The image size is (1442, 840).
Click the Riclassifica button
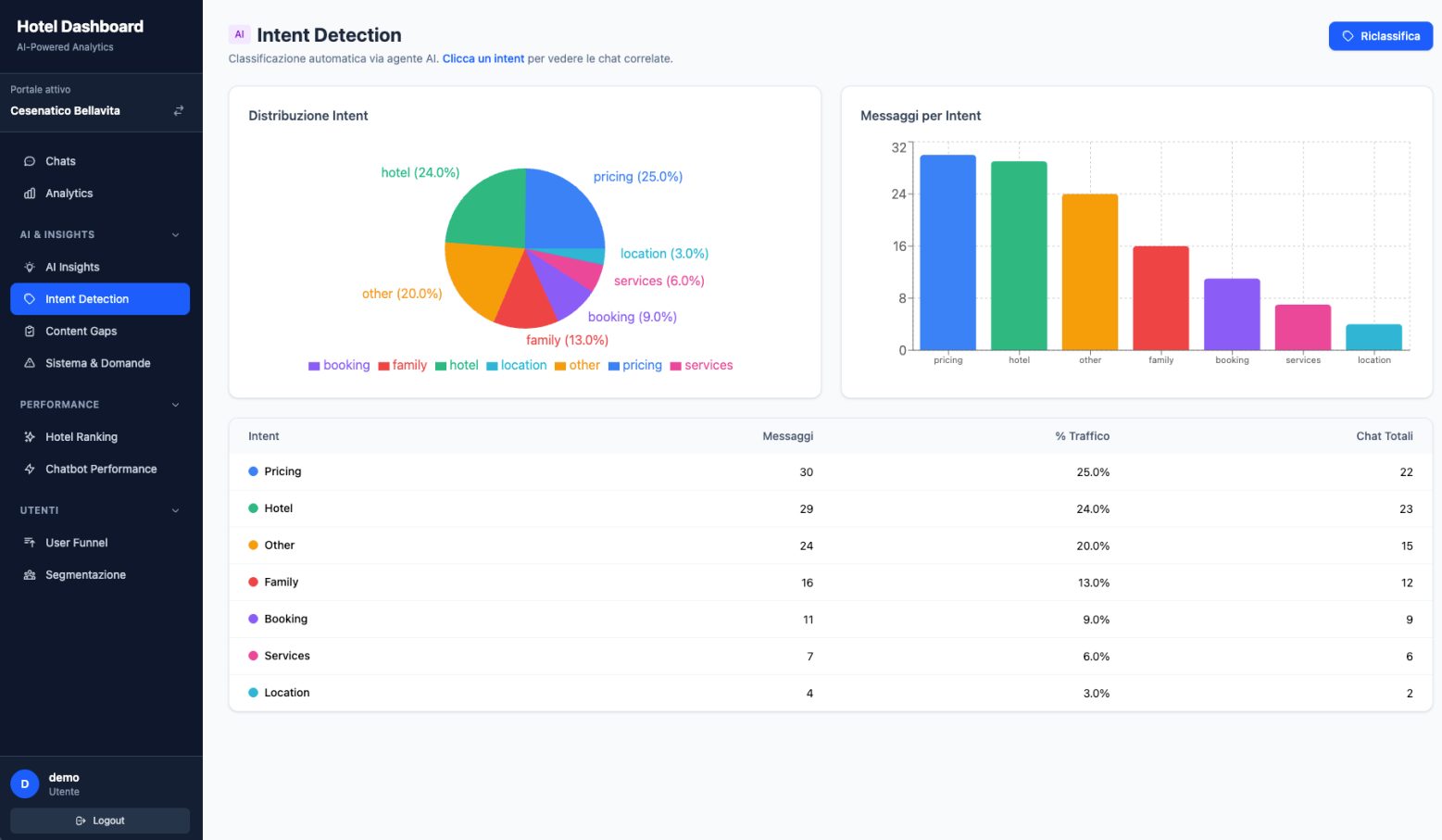click(x=1381, y=36)
